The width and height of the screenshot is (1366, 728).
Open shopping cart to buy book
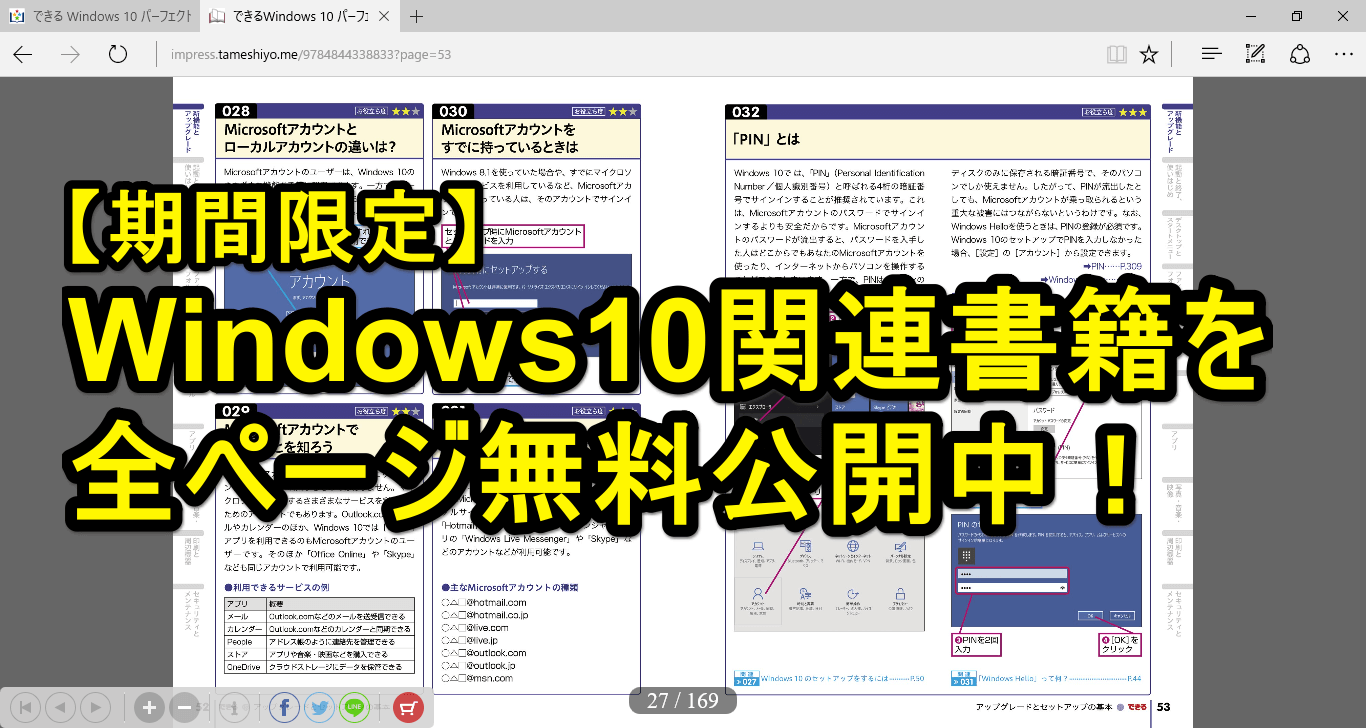[x=408, y=708]
